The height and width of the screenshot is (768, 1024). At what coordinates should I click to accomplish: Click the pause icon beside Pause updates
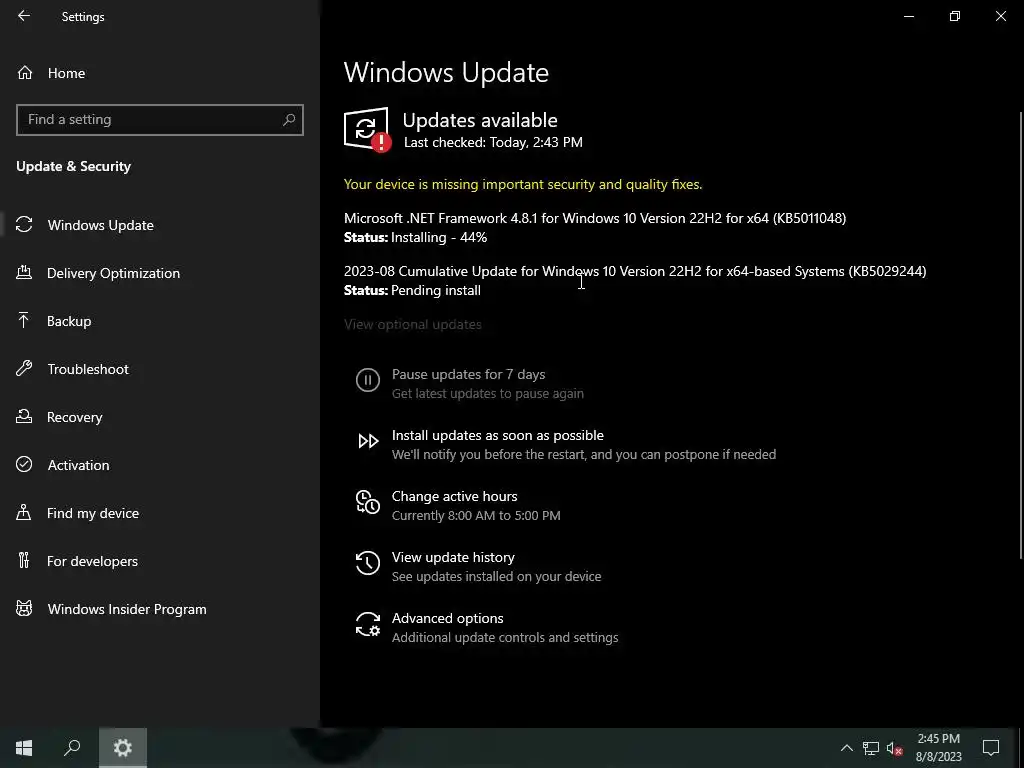click(x=368, y=379)
